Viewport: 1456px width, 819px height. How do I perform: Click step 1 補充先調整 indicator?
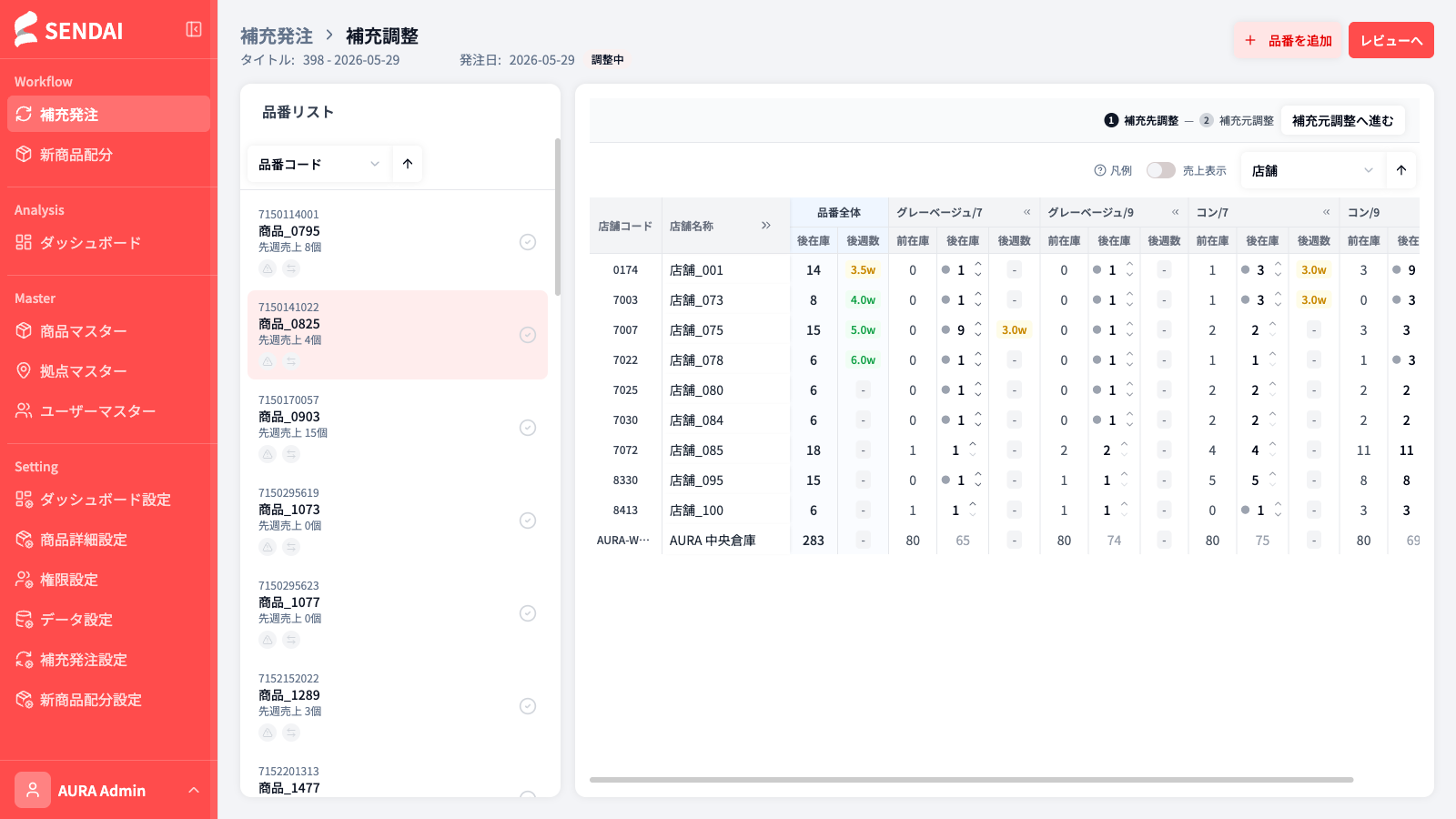click(x=1141, y=120)
